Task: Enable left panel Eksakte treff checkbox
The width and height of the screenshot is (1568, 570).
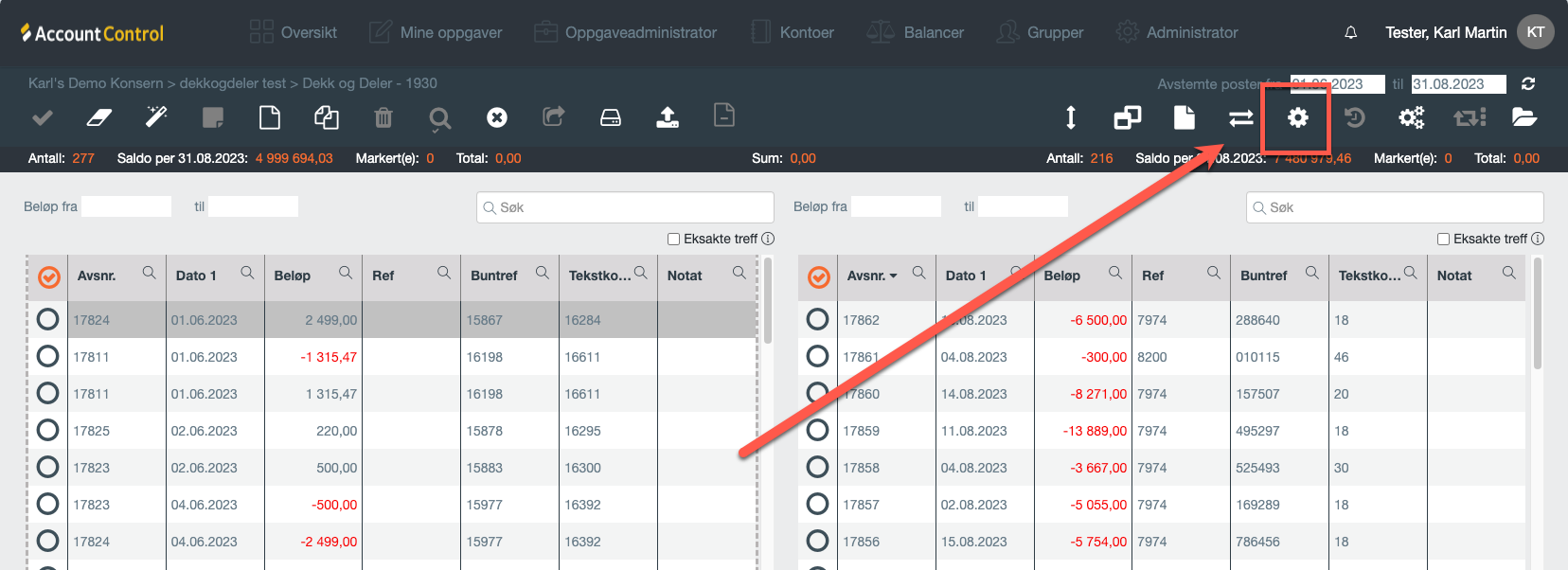Action: (x=674, y=240)
